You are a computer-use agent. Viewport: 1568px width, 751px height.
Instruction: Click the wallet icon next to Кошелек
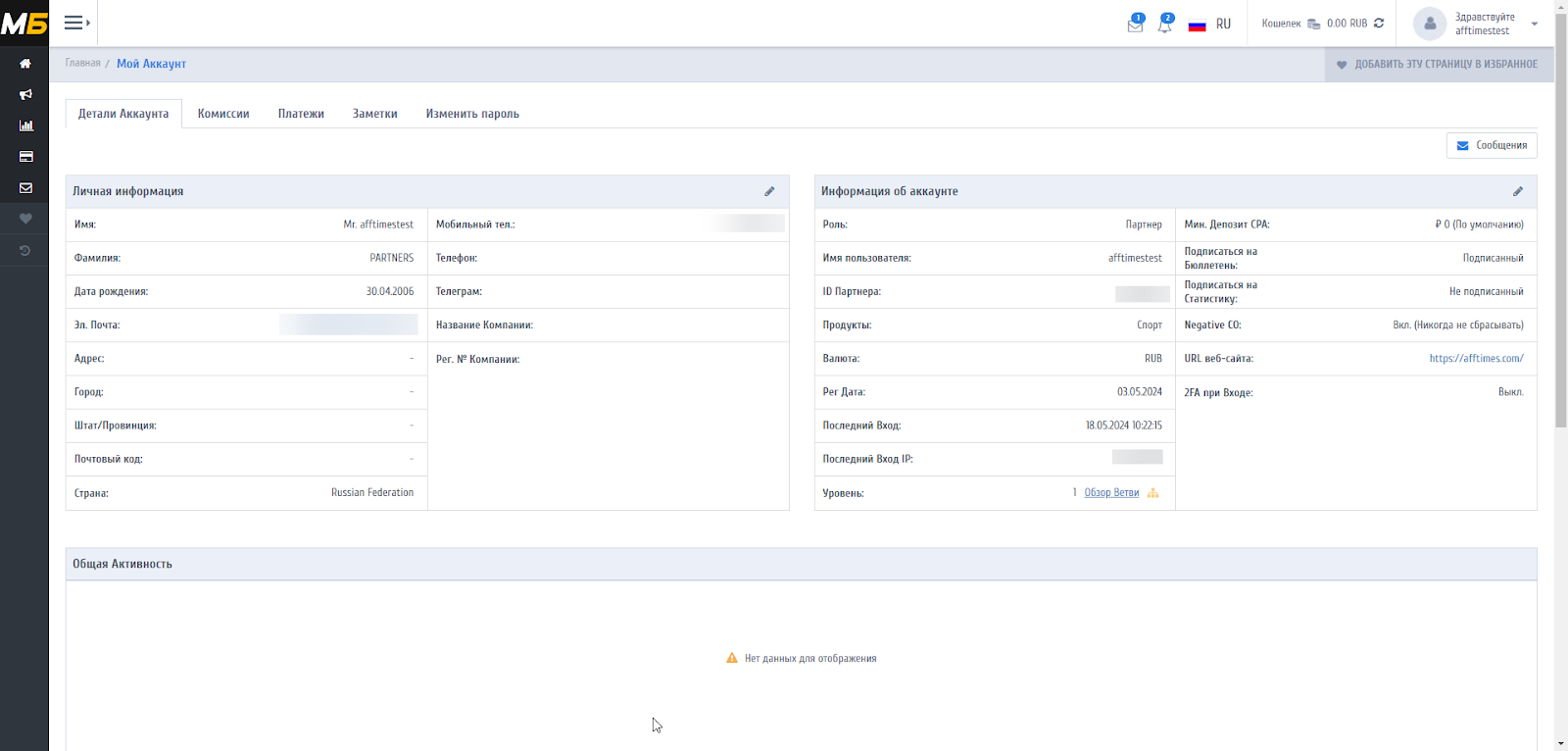[1313, 24]
